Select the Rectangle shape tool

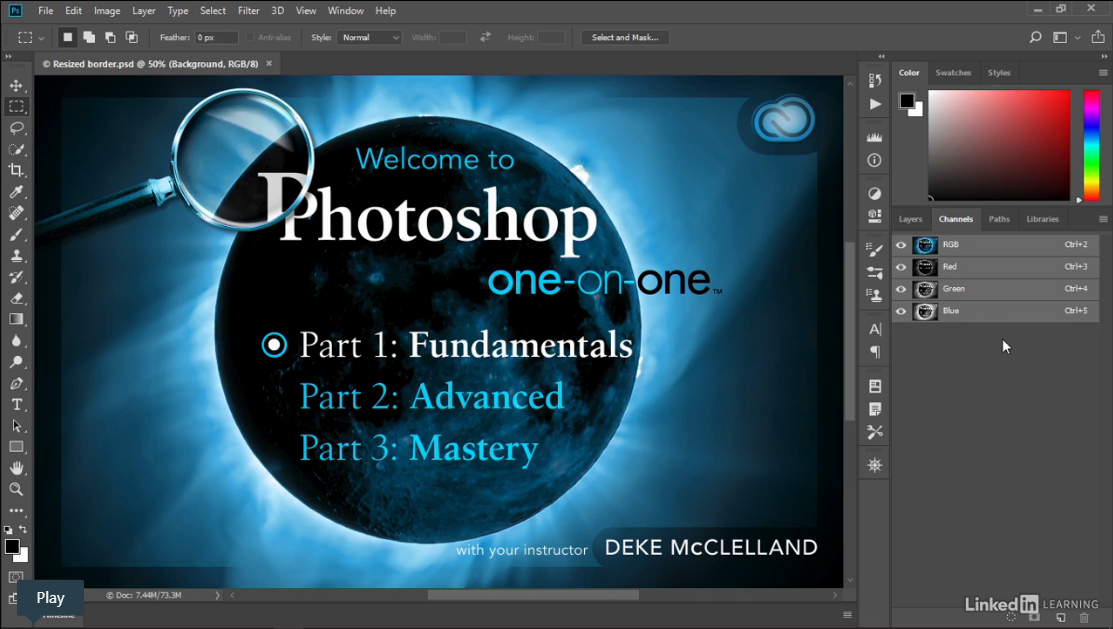[16, 447]
